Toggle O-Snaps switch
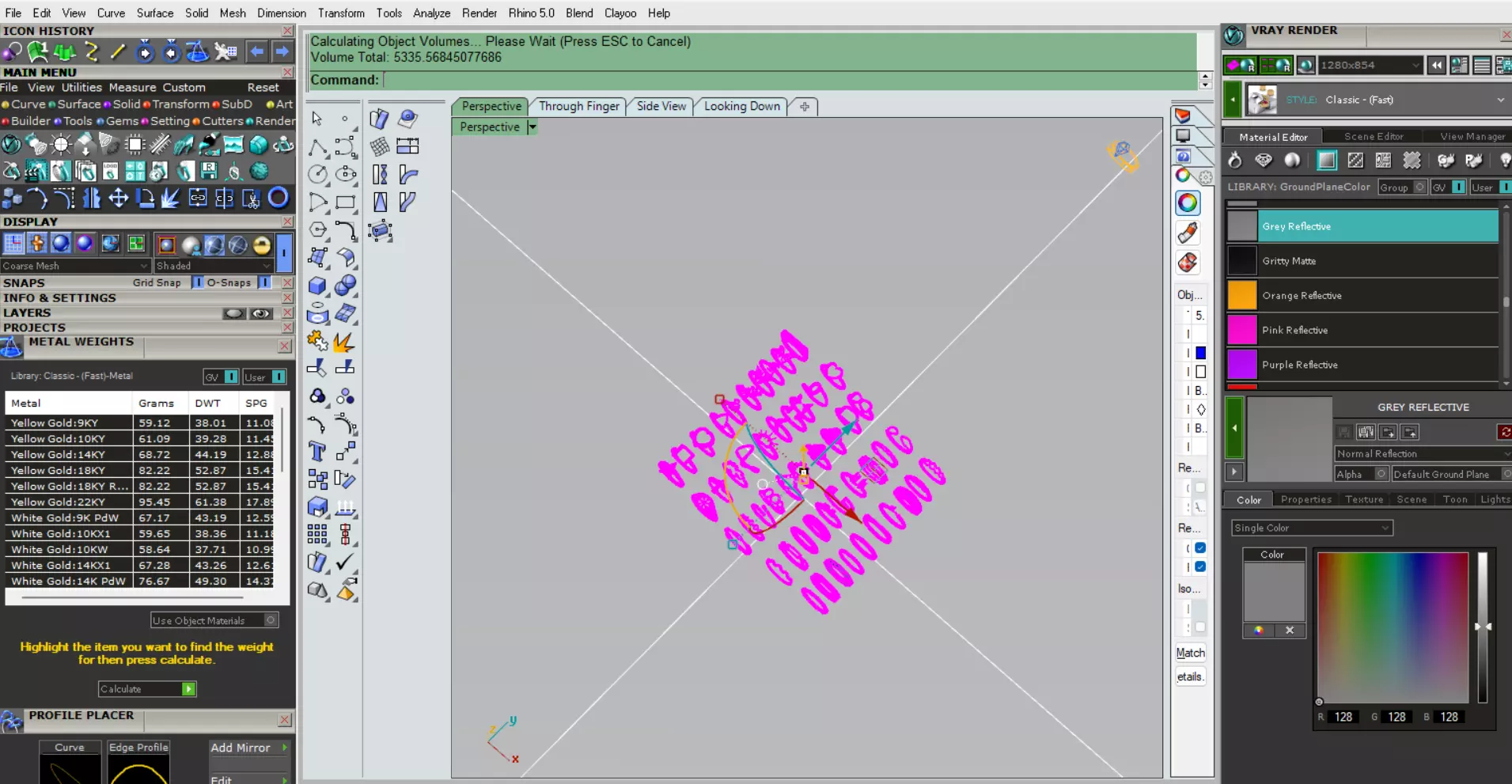1512x784 pixels. point(264,282)
